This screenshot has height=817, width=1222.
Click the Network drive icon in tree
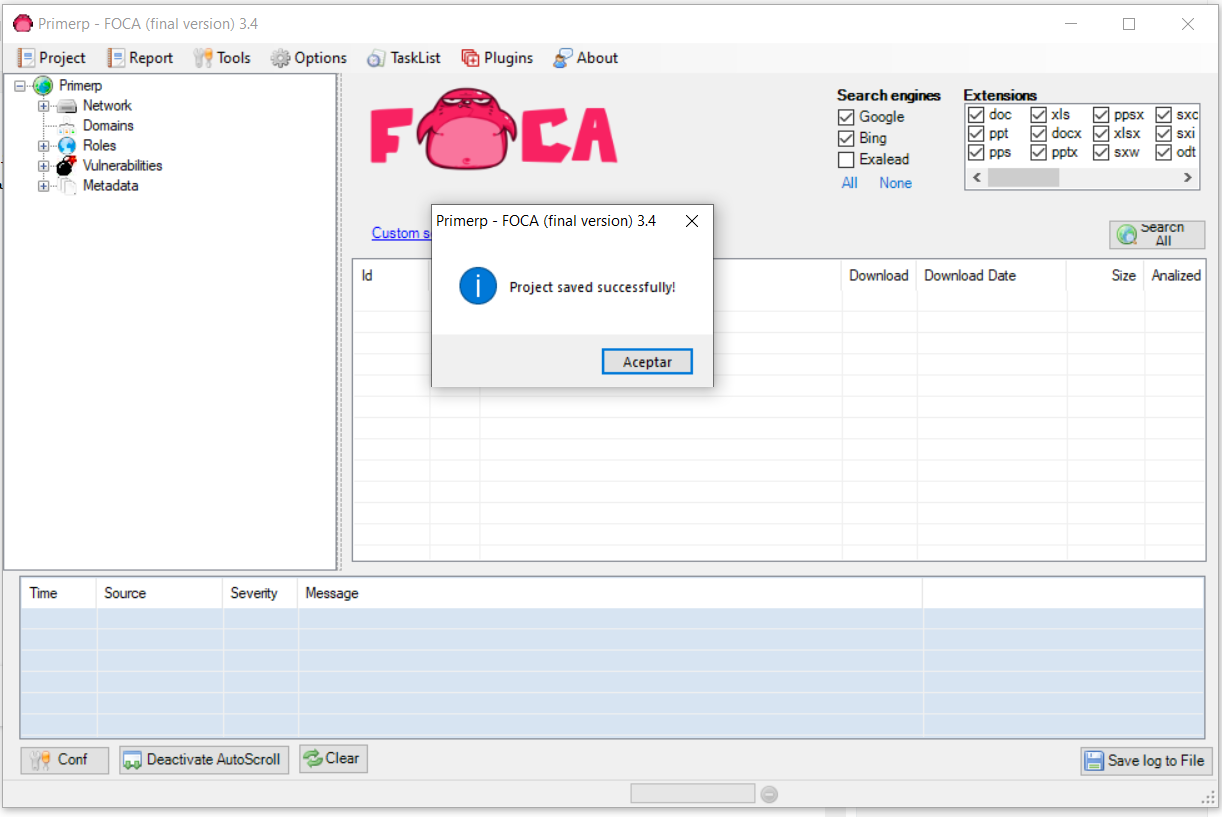67,106
